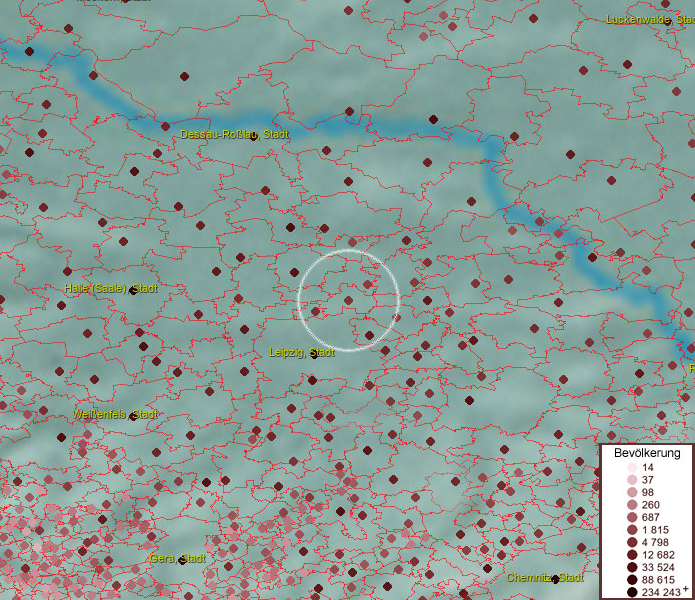Click the Gera, Stadt map label

[x=178, y=558]
